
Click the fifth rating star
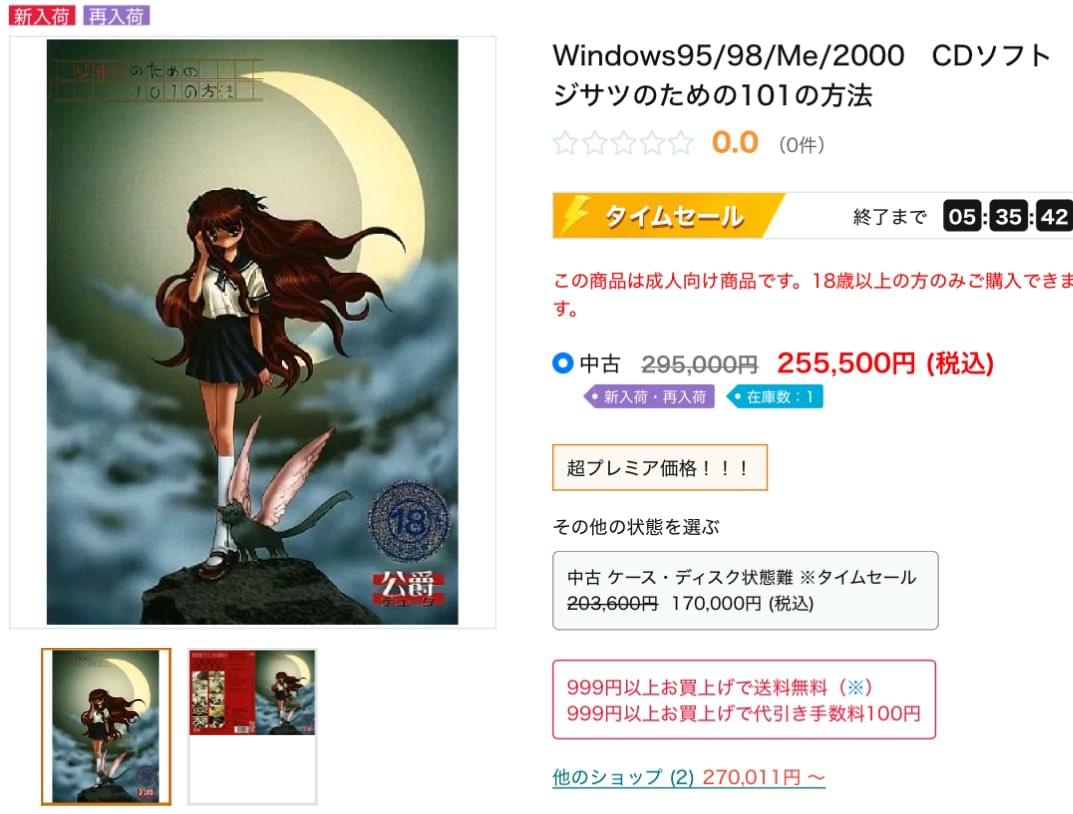pyautogui.click(x=680, y=143)
